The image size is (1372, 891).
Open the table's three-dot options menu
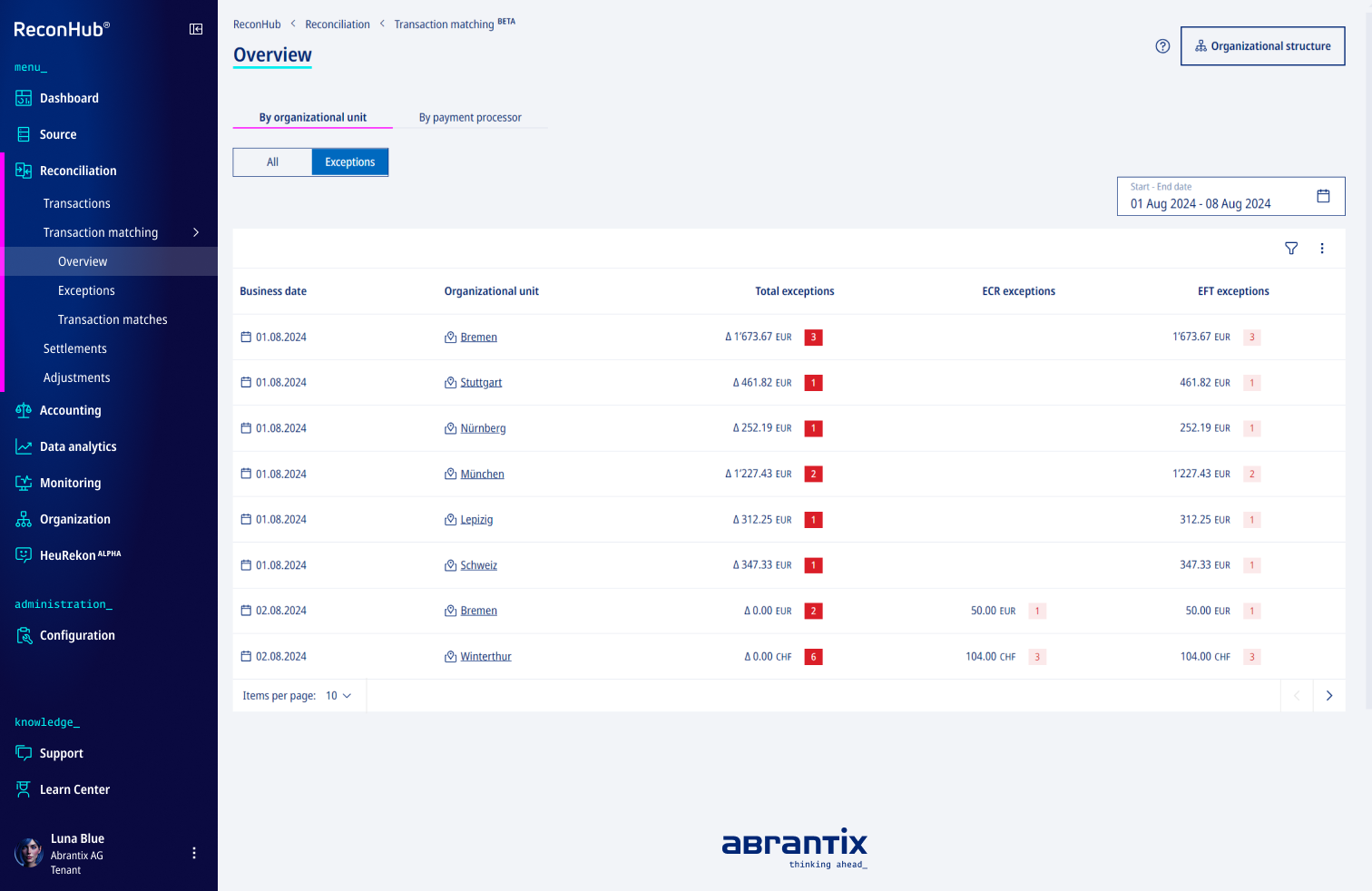click(1322, 249)
